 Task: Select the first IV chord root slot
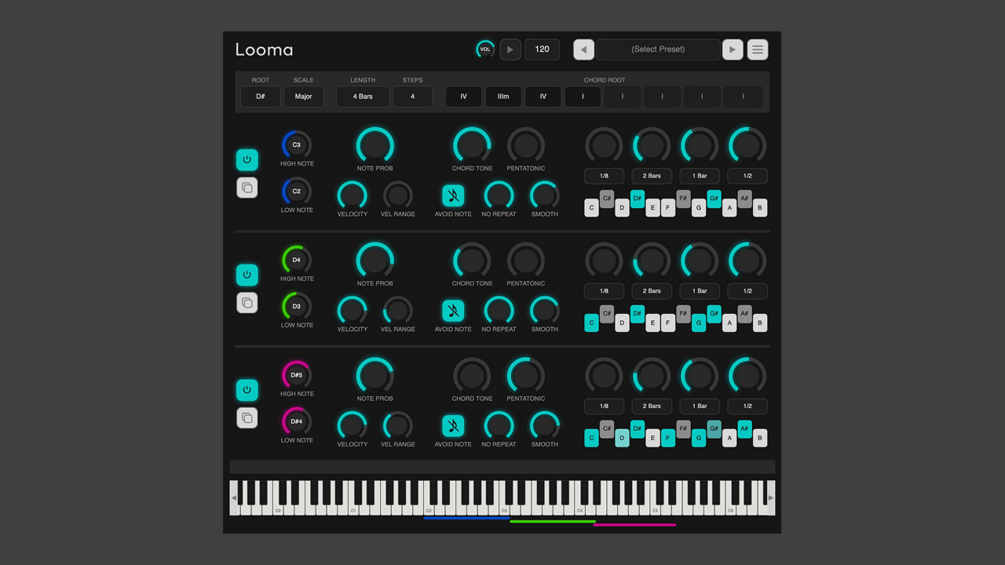coord(463,97)
